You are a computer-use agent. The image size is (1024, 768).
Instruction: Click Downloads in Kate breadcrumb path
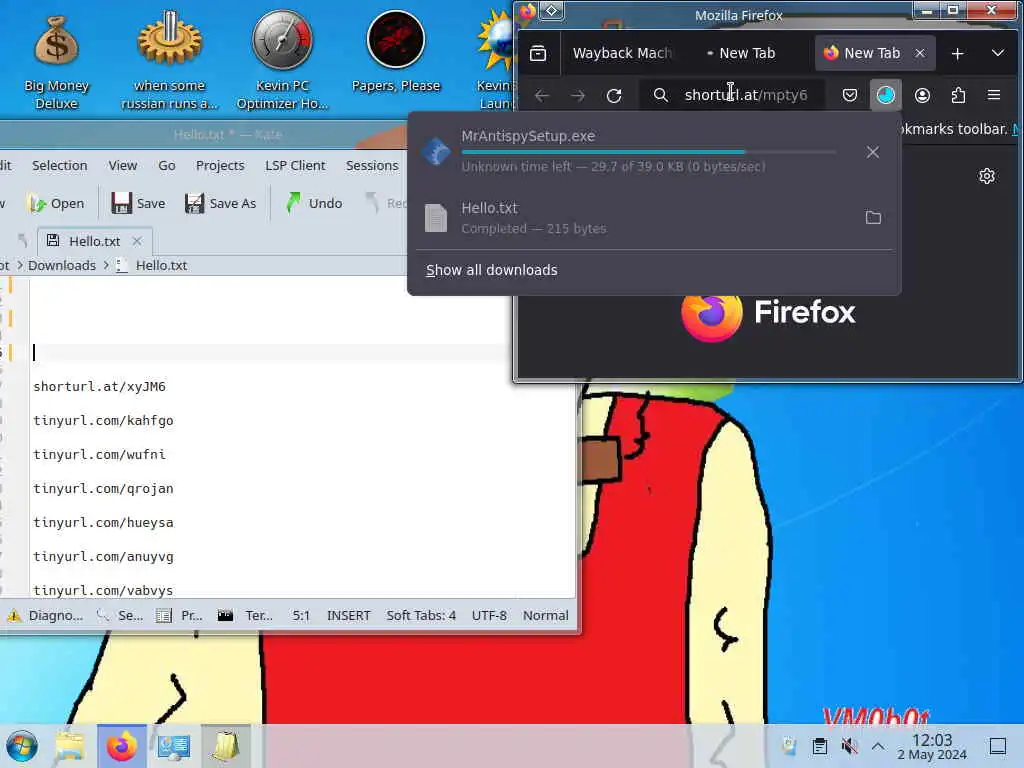pyautogui.click(x=62, y=265)
